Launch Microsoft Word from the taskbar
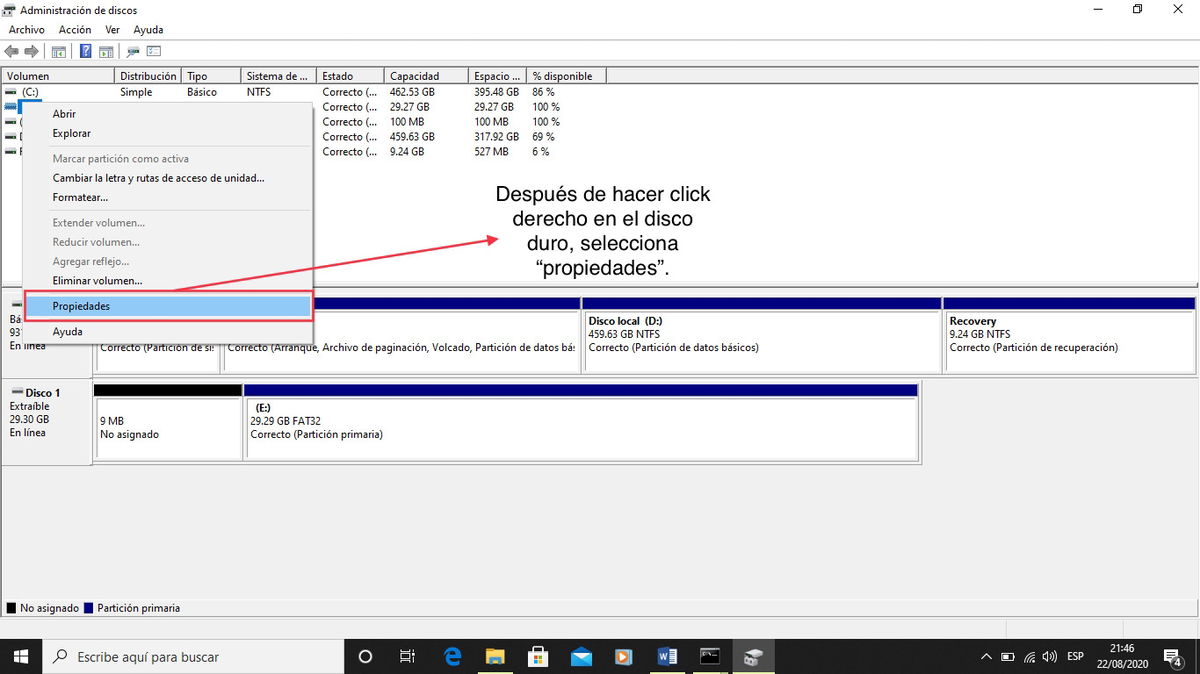The height and width of the screenshot is (674, 1200). click(x=667, y=657)
